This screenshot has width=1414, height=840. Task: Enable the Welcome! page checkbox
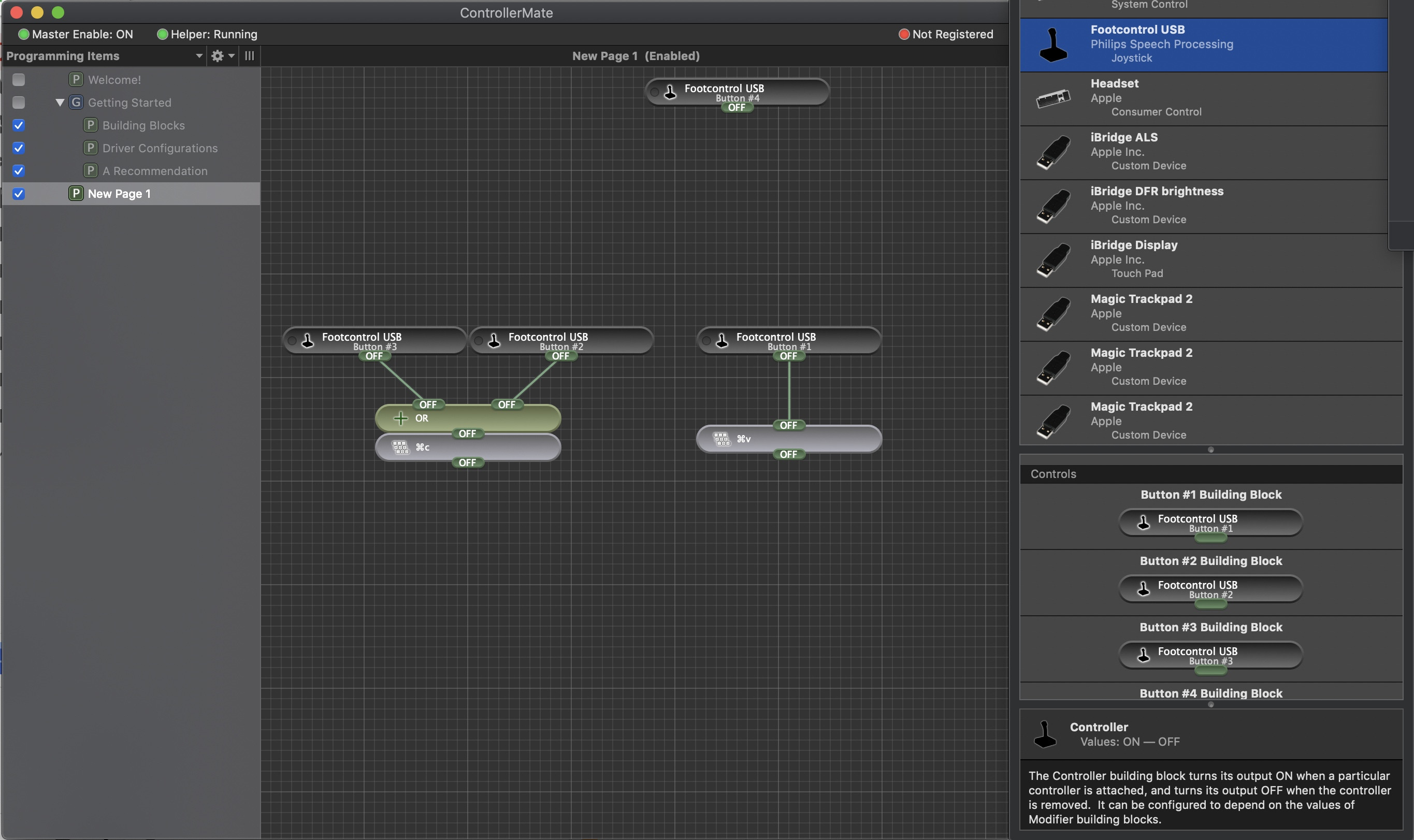19,80
